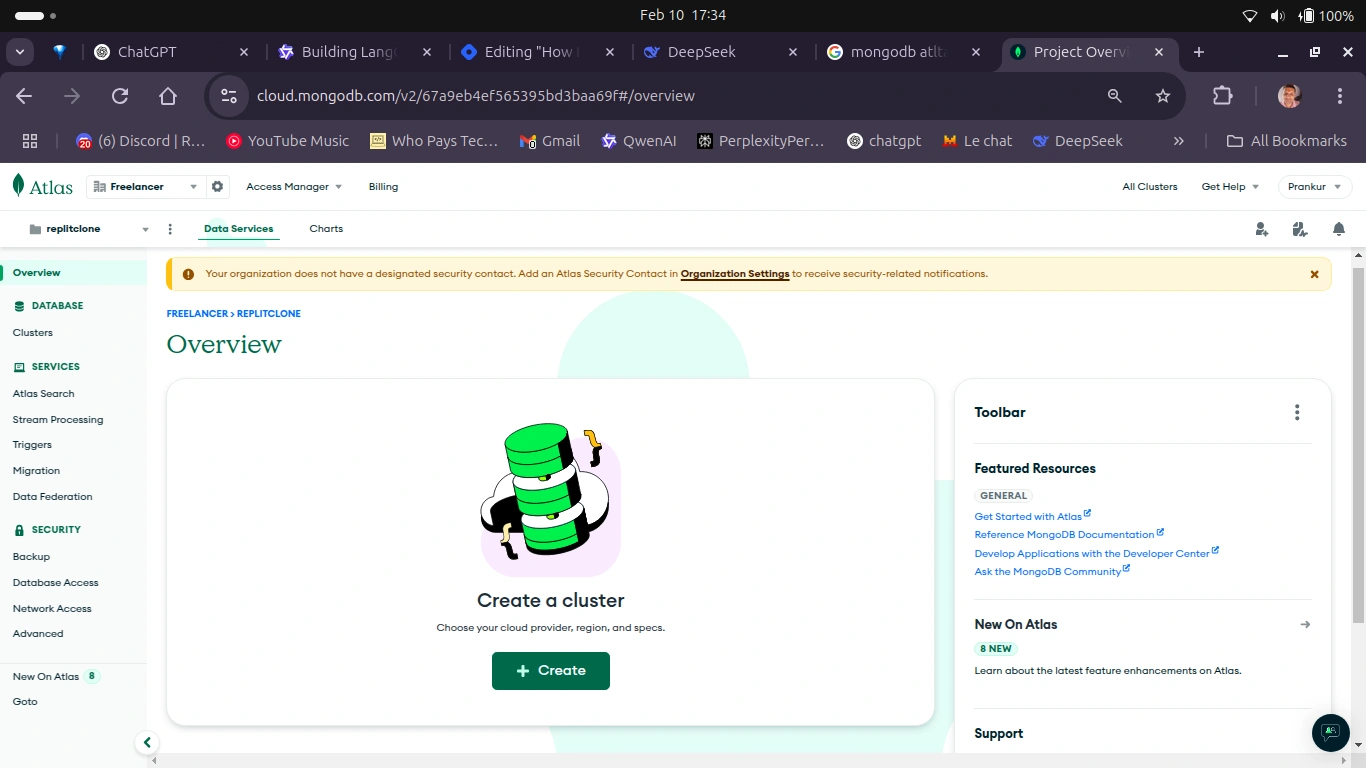Open the replitclone project selector dropdown
Viewport: 1366px width, 768px height.
(144, 229)
